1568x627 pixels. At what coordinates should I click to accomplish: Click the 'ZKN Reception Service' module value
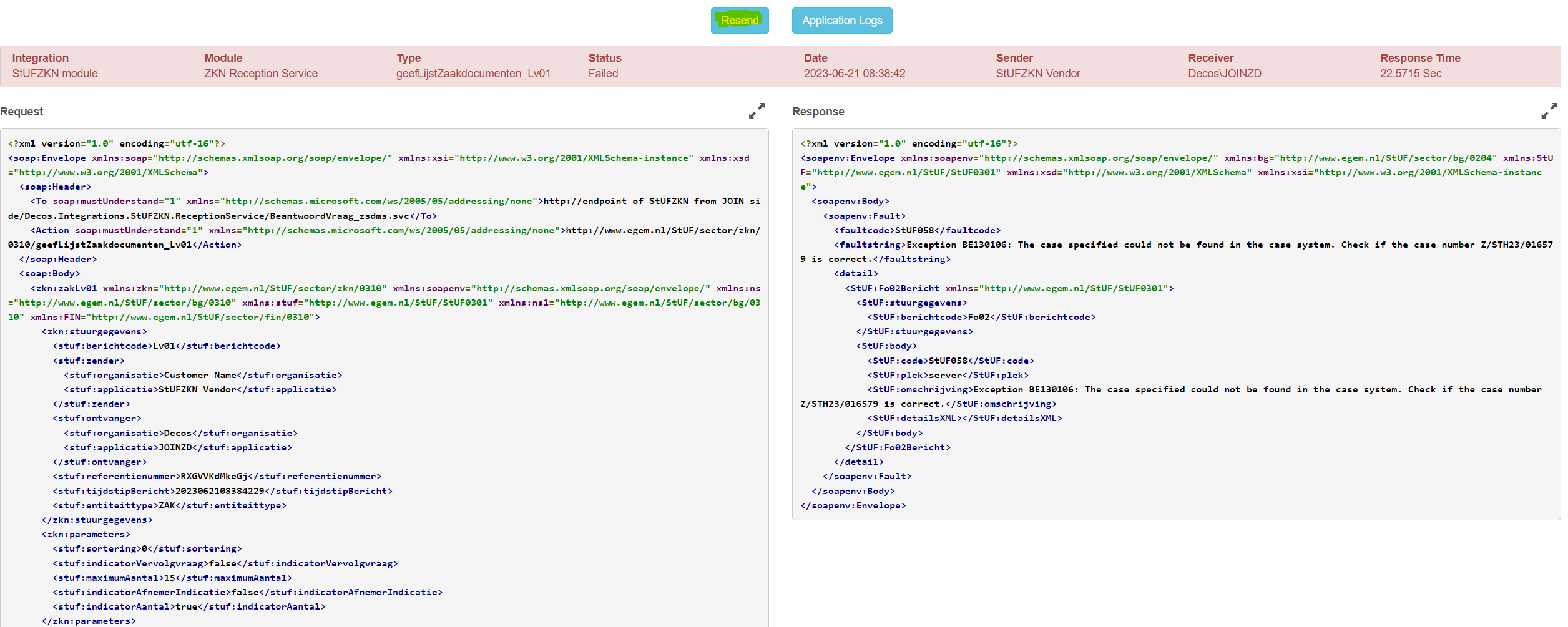click(x=261, y=74)
